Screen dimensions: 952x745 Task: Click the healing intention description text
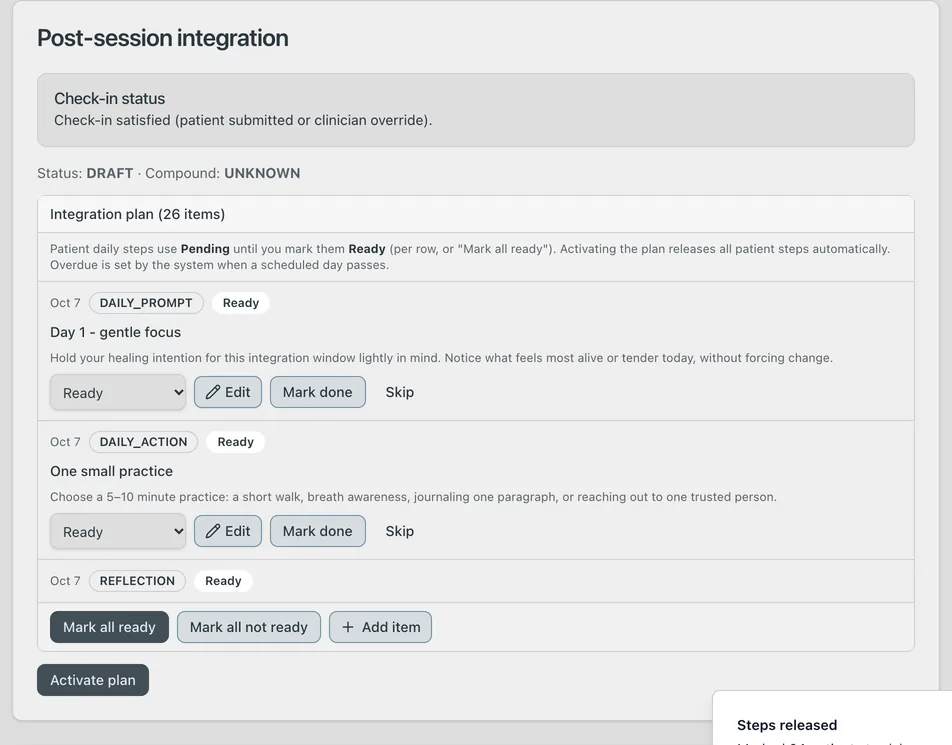[441, 358]
